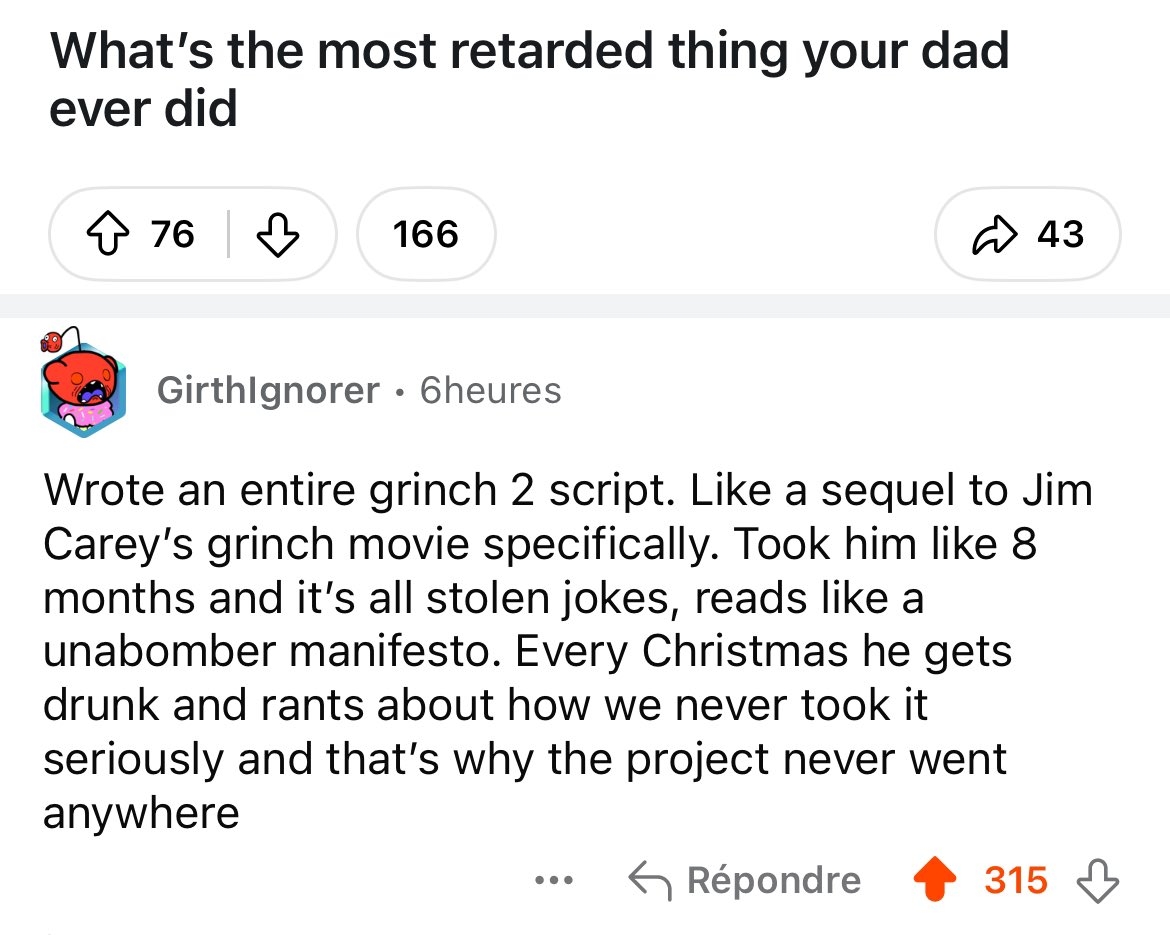
Task: Click the Répondre label to reply
Action: click(774, 880)
